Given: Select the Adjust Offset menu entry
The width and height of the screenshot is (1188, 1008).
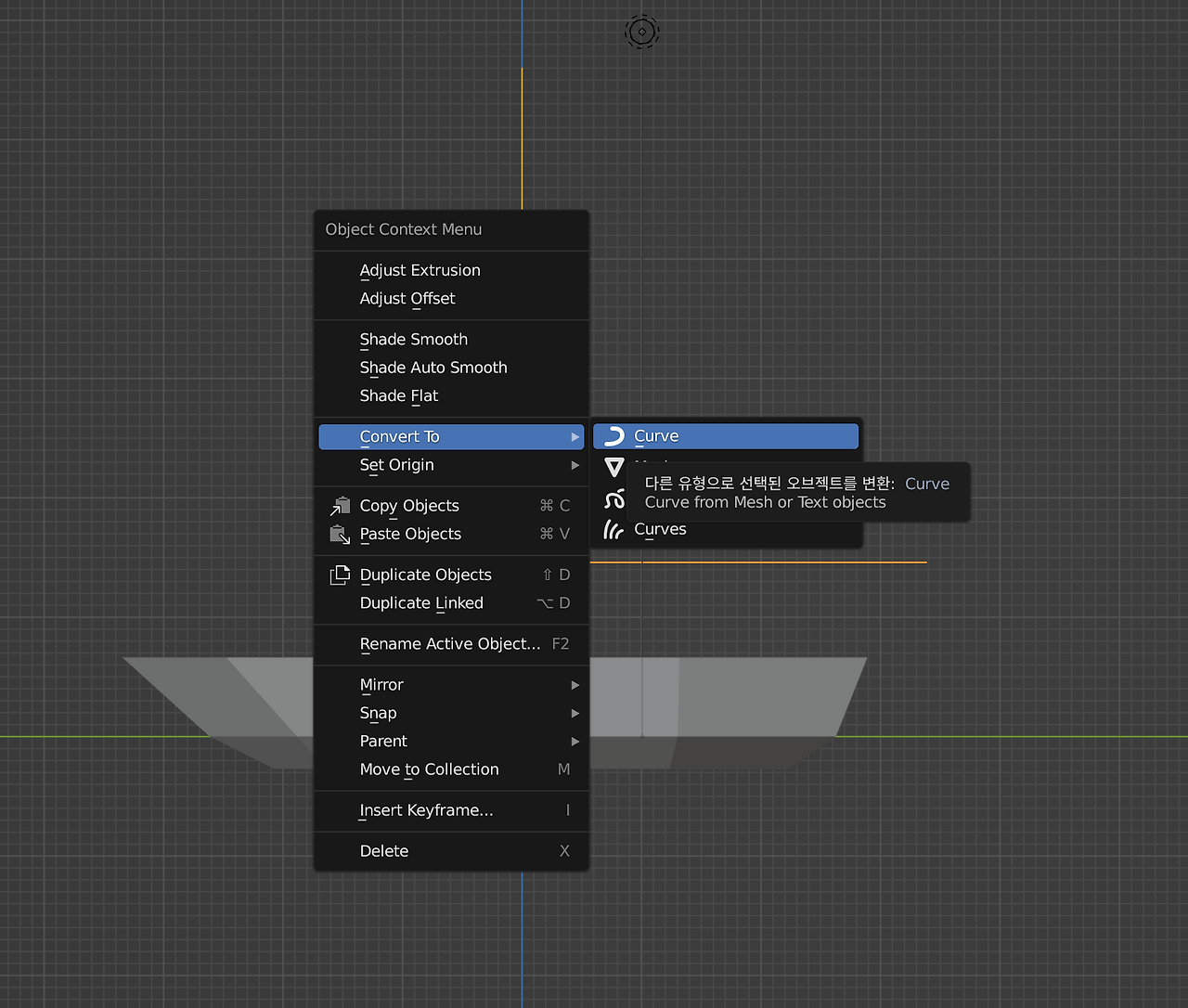Looking at the screenshot, I should 452,298.
